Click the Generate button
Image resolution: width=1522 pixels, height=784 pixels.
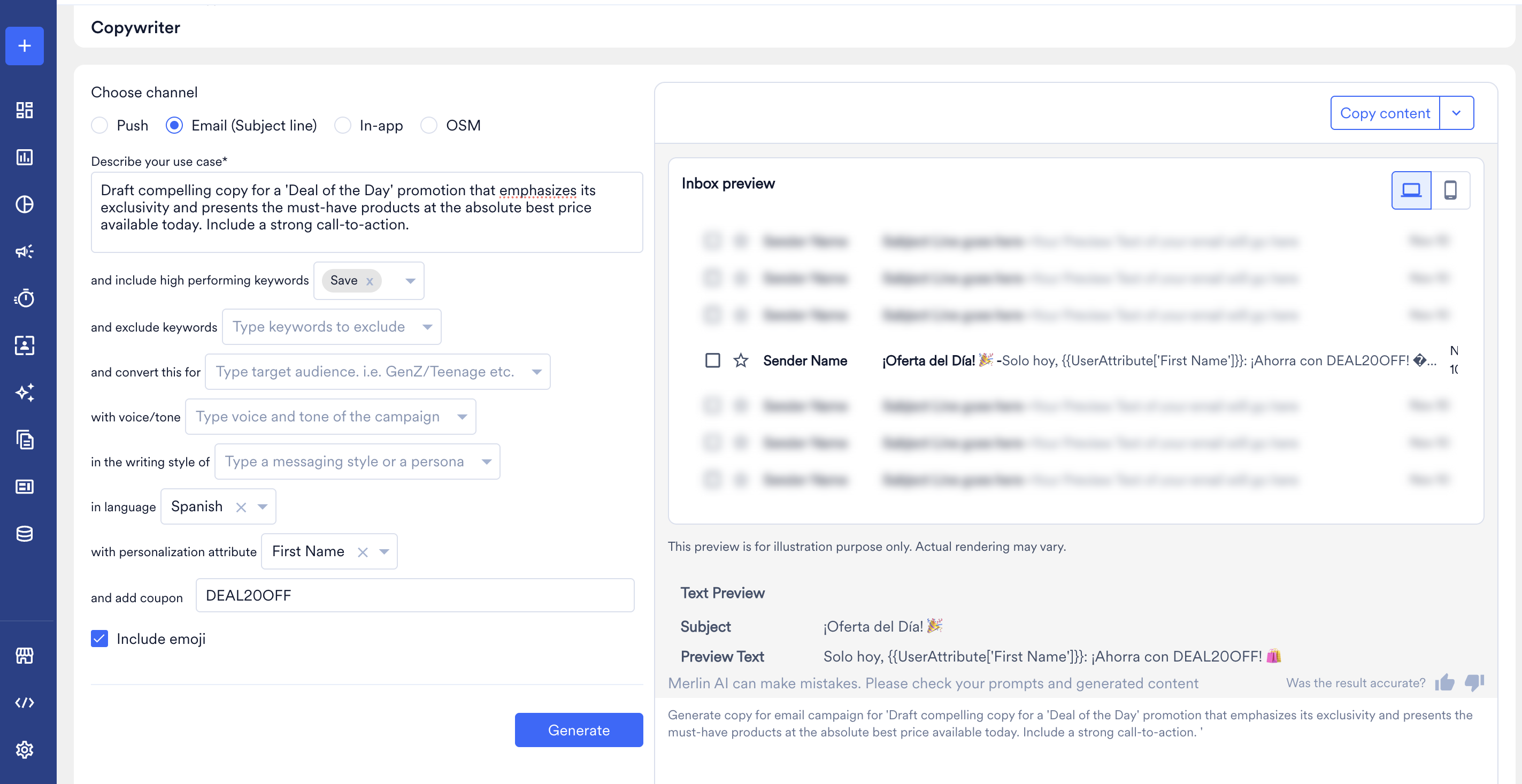(x=579, y=729)
